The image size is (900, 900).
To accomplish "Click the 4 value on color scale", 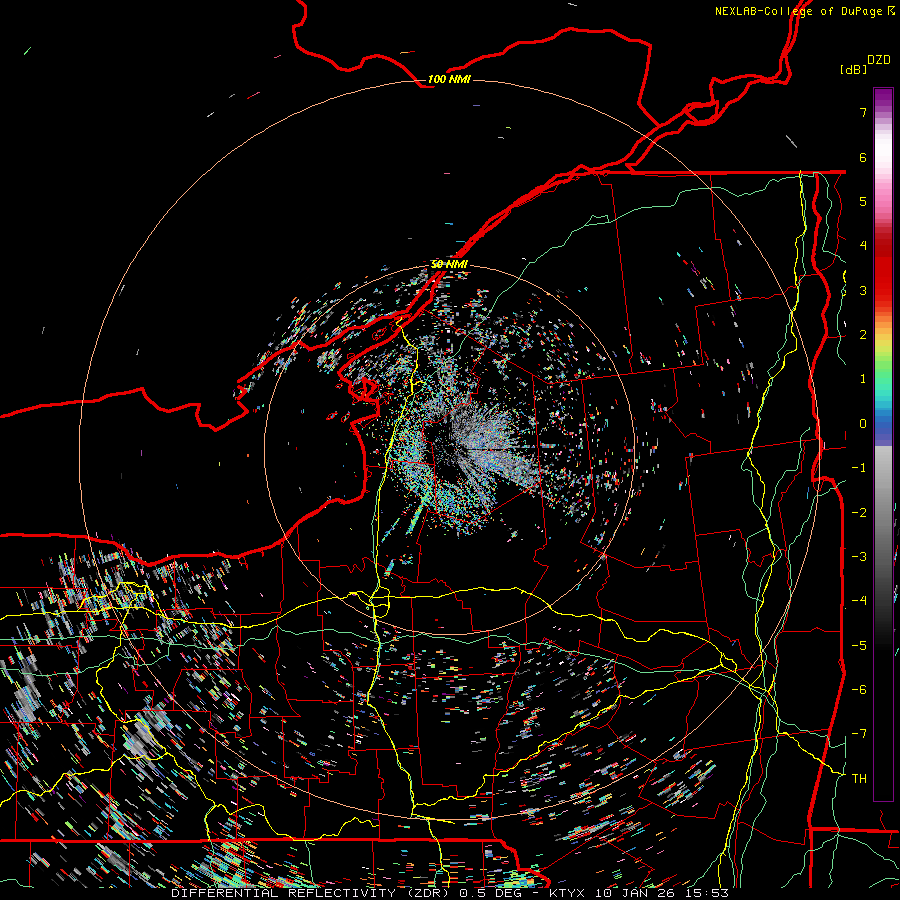I will point(863,246).
